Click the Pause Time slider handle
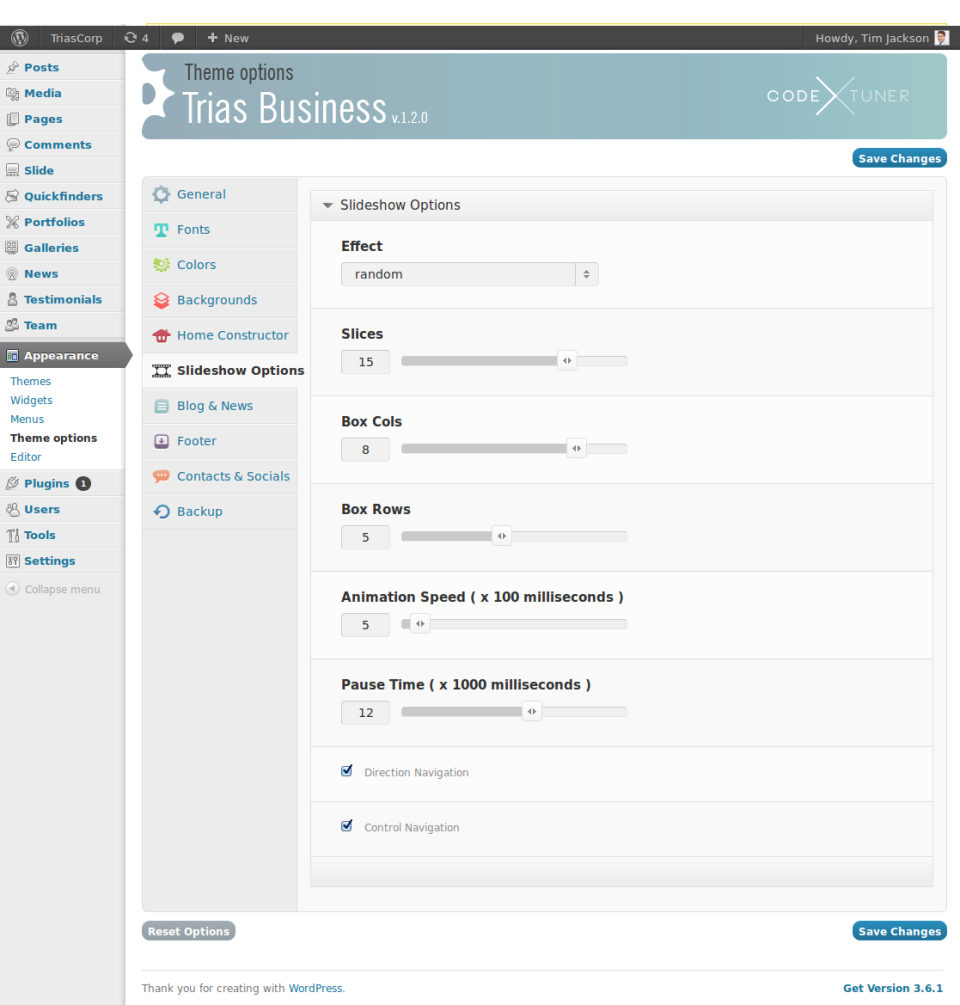The height and width of the screenshot is (1005, 960). 532,711
